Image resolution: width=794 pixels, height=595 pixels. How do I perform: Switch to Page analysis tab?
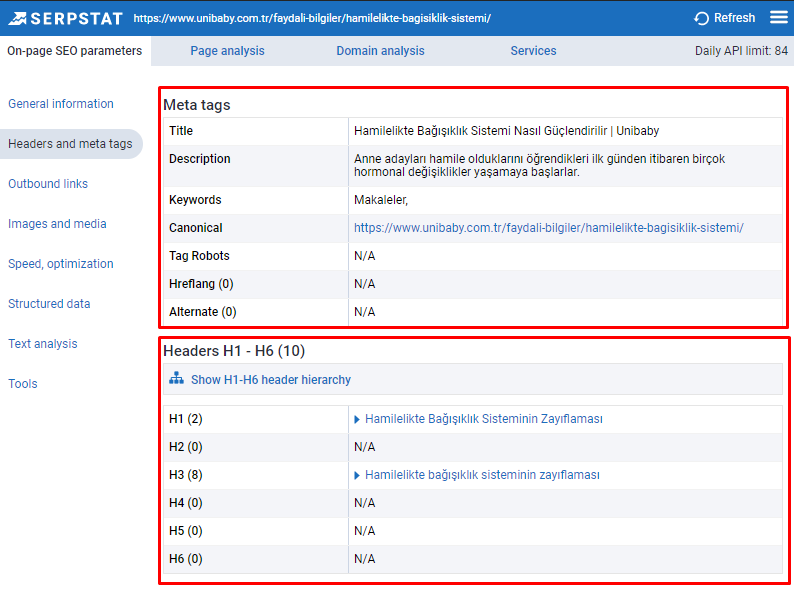coord(227,51)
